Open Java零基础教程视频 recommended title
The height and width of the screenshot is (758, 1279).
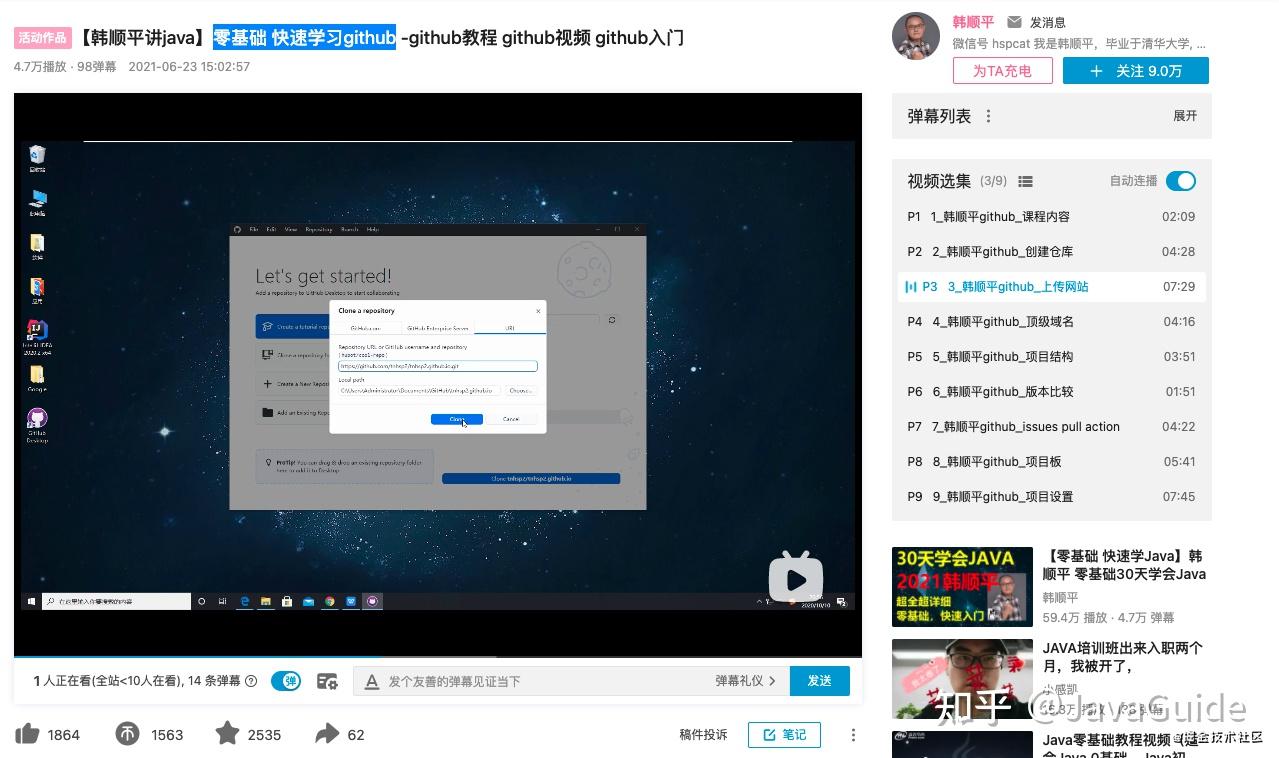pos(1120,746)
